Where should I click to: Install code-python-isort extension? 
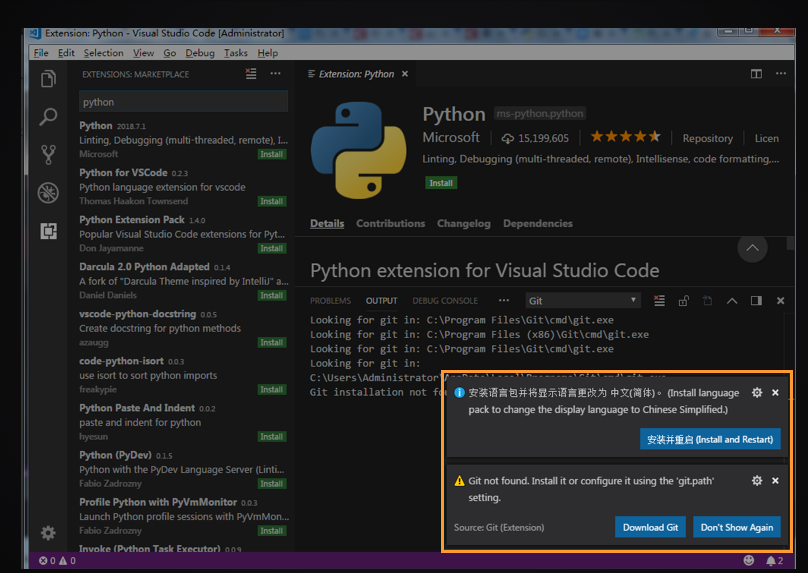coord(272,390)
